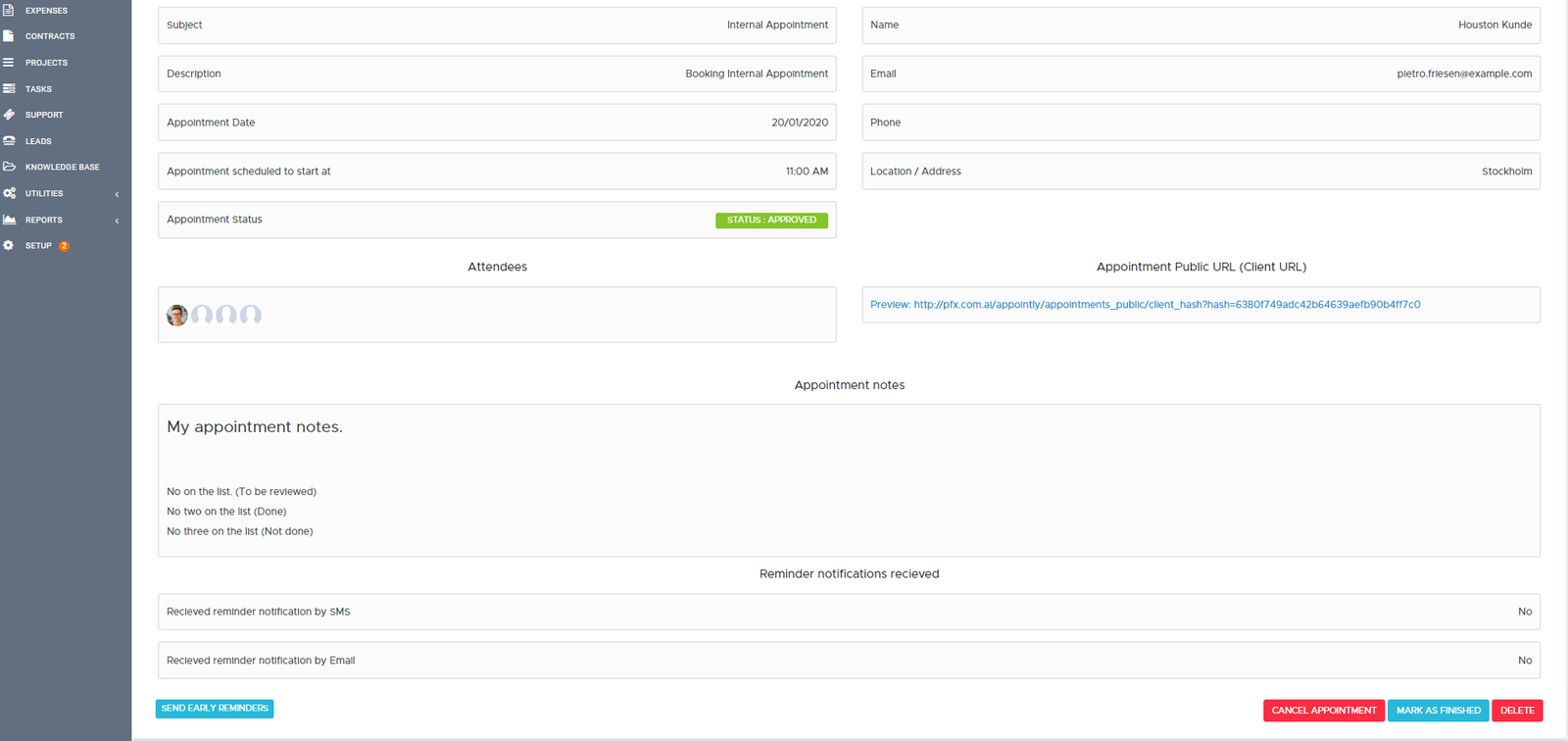Mark the appointment as finished
The height and width of the screenshot is (741, 1568).
click(1438, 711)
